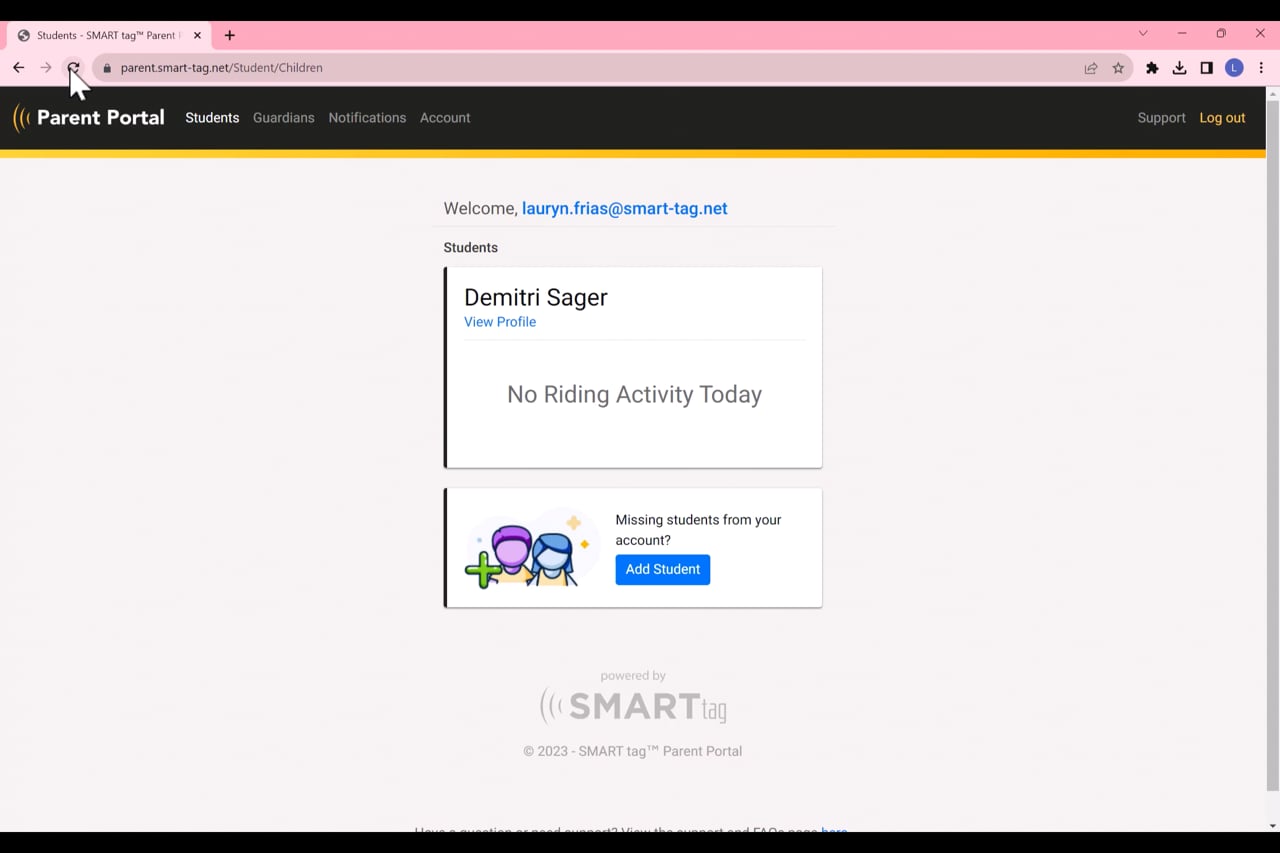
Task: Open the Chrome profile avatar
Action: pyautogui.click(x=1234, y=68)
